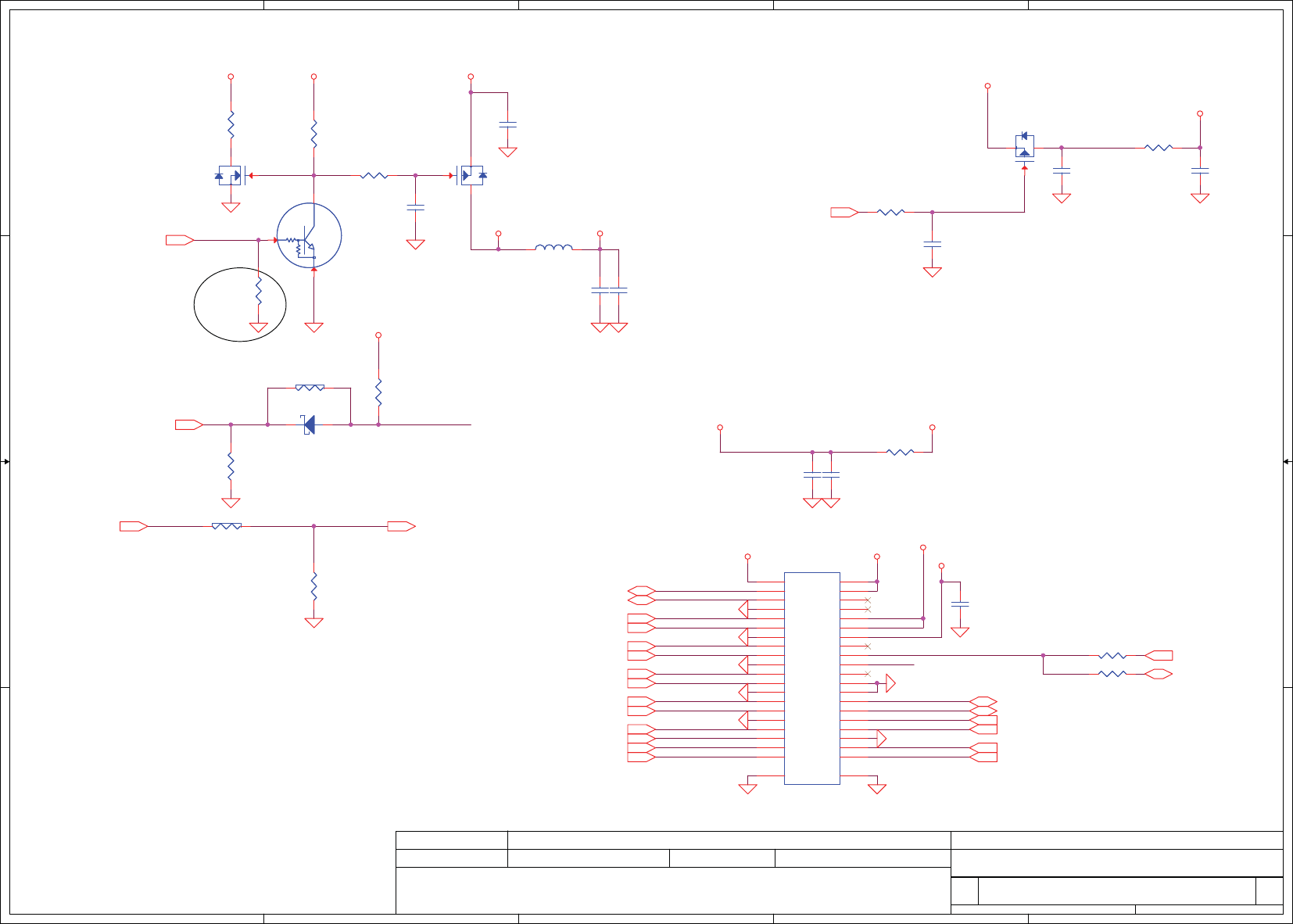This screenshot has width=1293, height=924.
Task: Click the ground symbol under the transistor emitter
Action: coord(313,328)
